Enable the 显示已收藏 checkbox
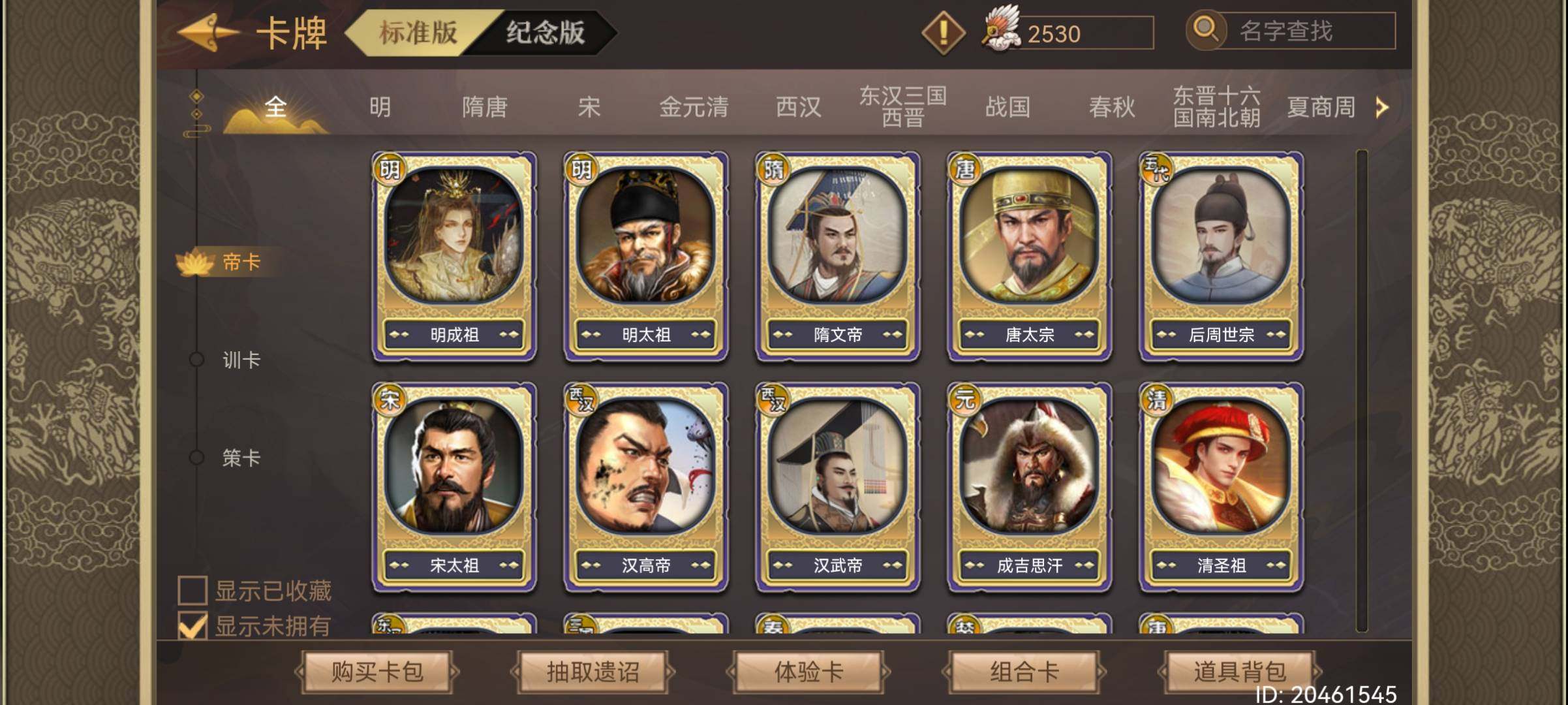 click(192, 590)
